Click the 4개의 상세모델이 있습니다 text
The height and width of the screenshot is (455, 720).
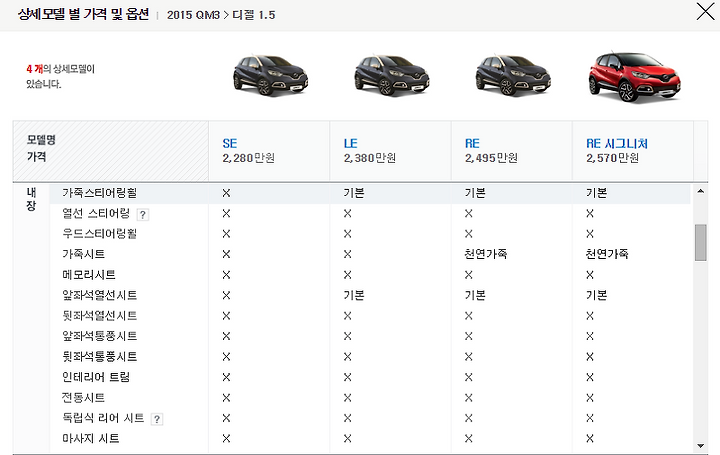tap(60, 76)
